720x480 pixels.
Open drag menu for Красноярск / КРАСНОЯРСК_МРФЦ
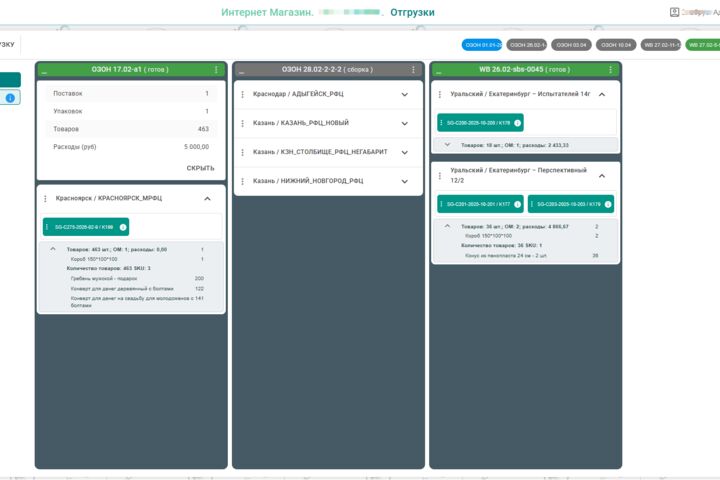click(45, 198)
